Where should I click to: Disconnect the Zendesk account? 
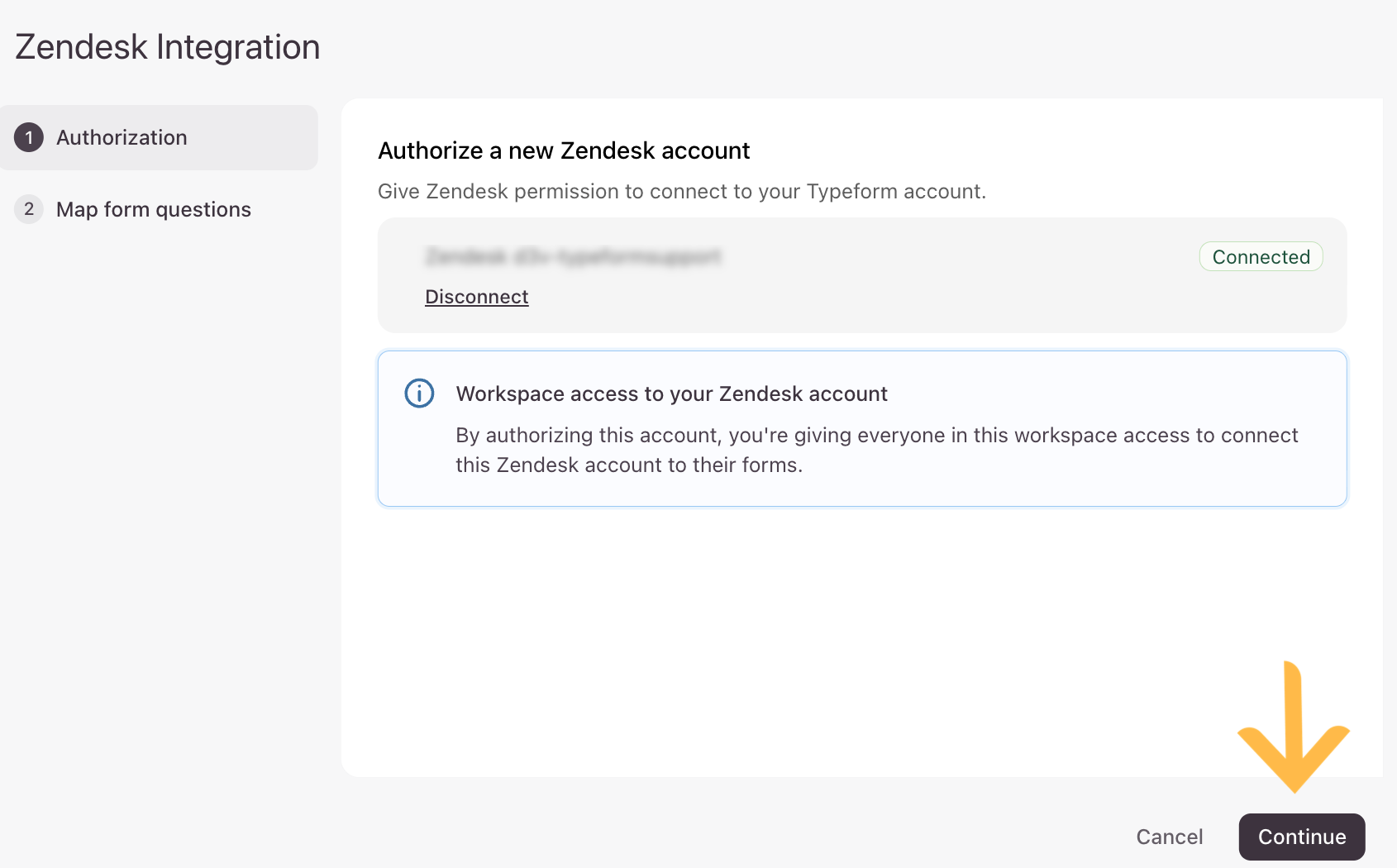pos(476,297)
